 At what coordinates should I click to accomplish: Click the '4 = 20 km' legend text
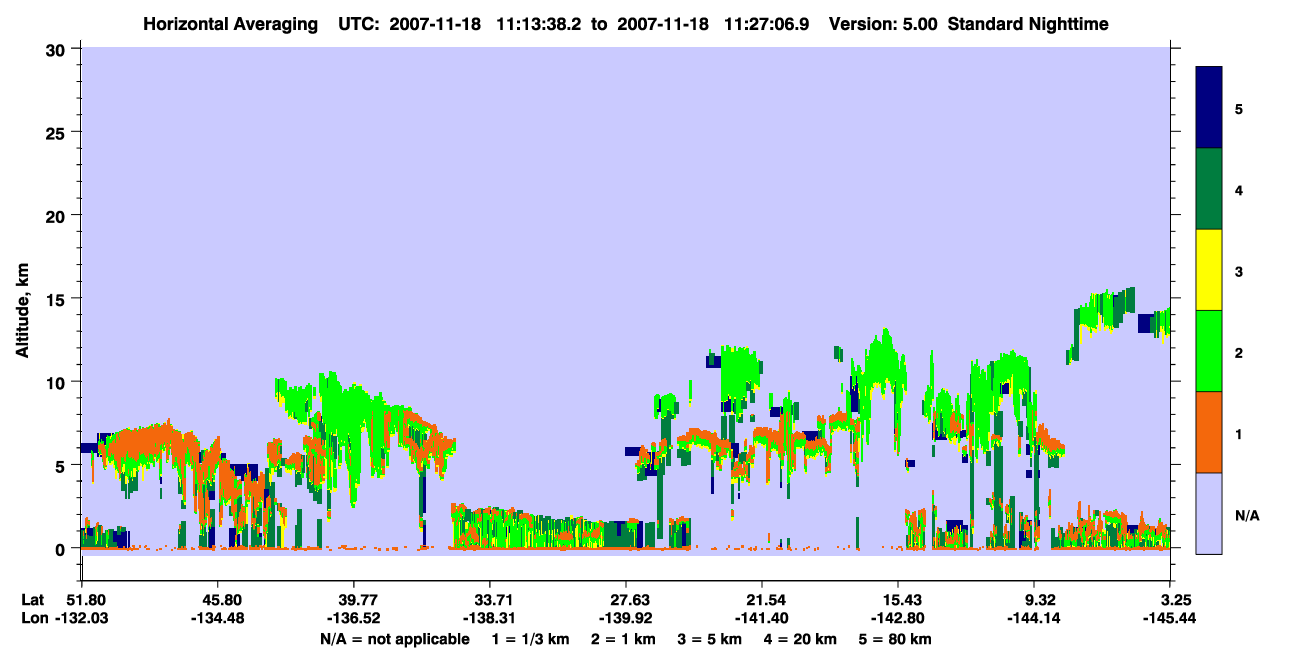tap(802, 638)
